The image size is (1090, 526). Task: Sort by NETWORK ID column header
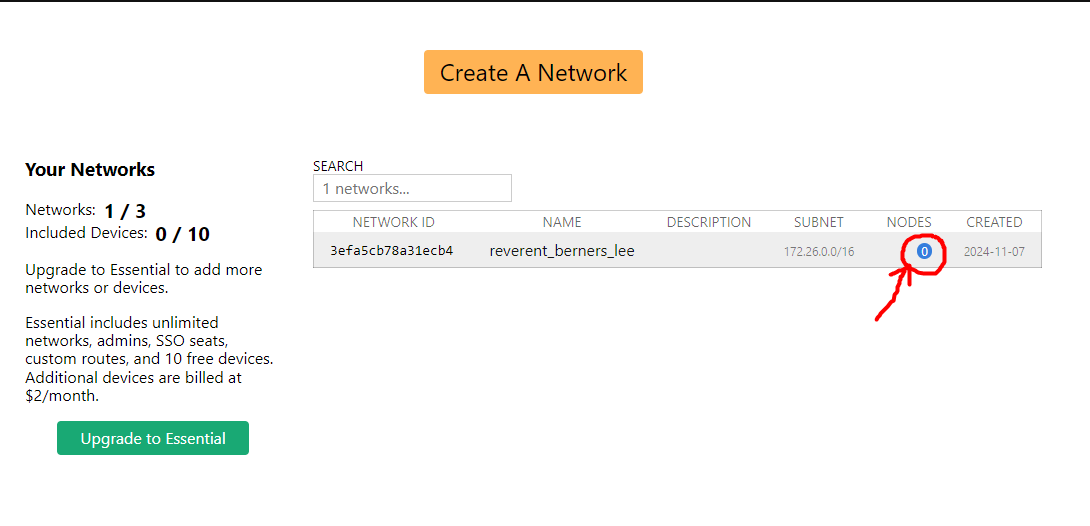tap(393, 222)
